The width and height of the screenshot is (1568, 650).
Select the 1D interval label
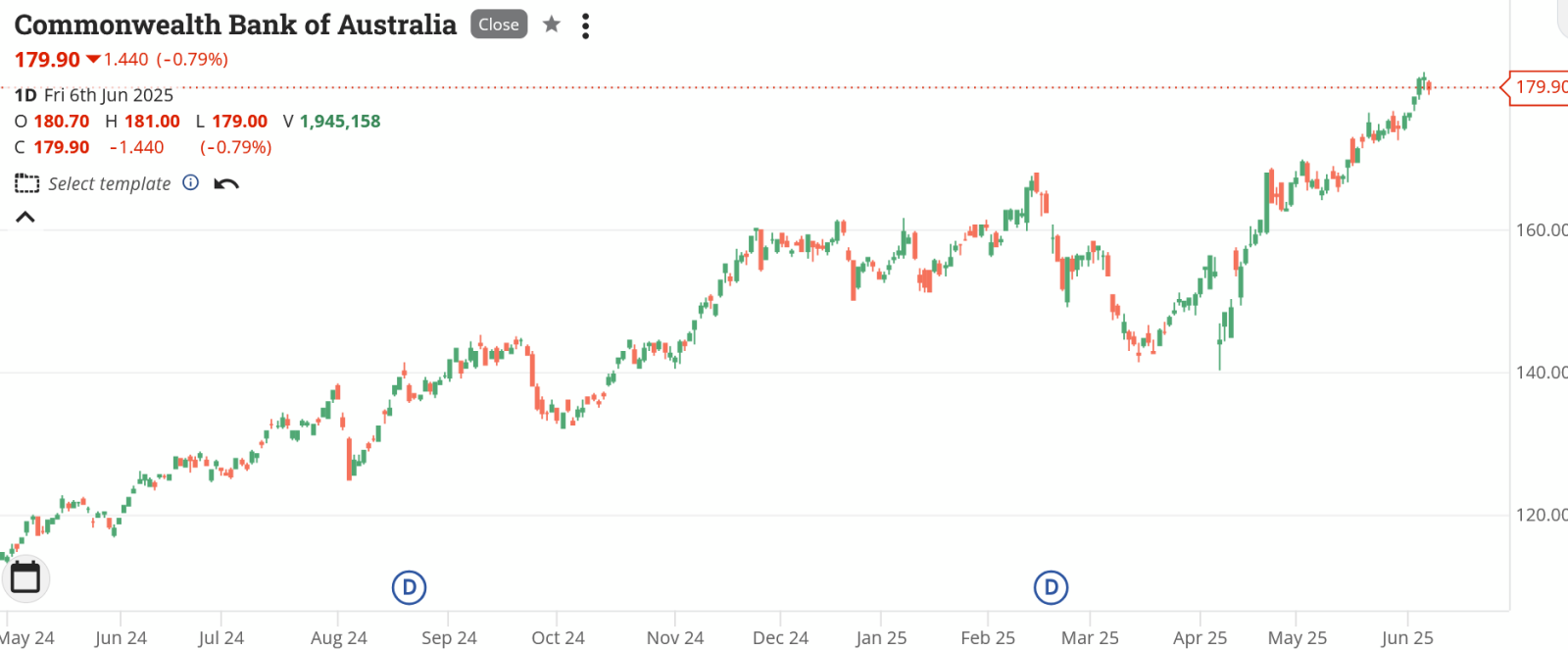pos(25,95)
